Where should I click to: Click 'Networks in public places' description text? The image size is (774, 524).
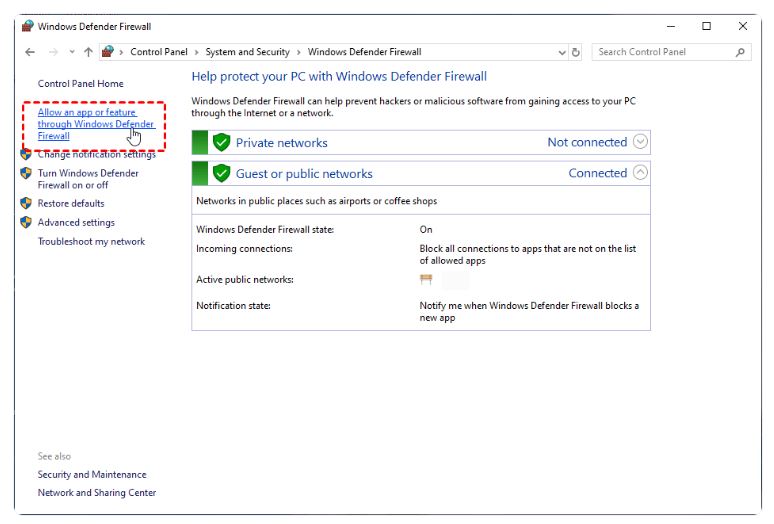click(316, 201)
